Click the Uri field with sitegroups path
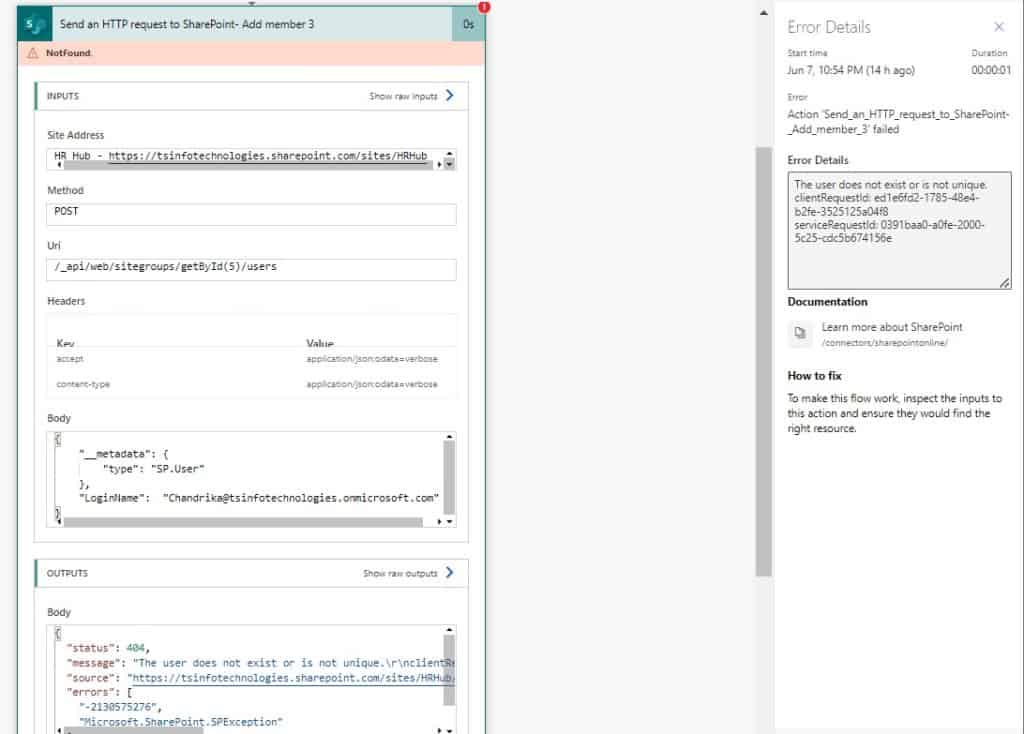The width and height of the screenshot is (1024, 734). click(251, 269)
